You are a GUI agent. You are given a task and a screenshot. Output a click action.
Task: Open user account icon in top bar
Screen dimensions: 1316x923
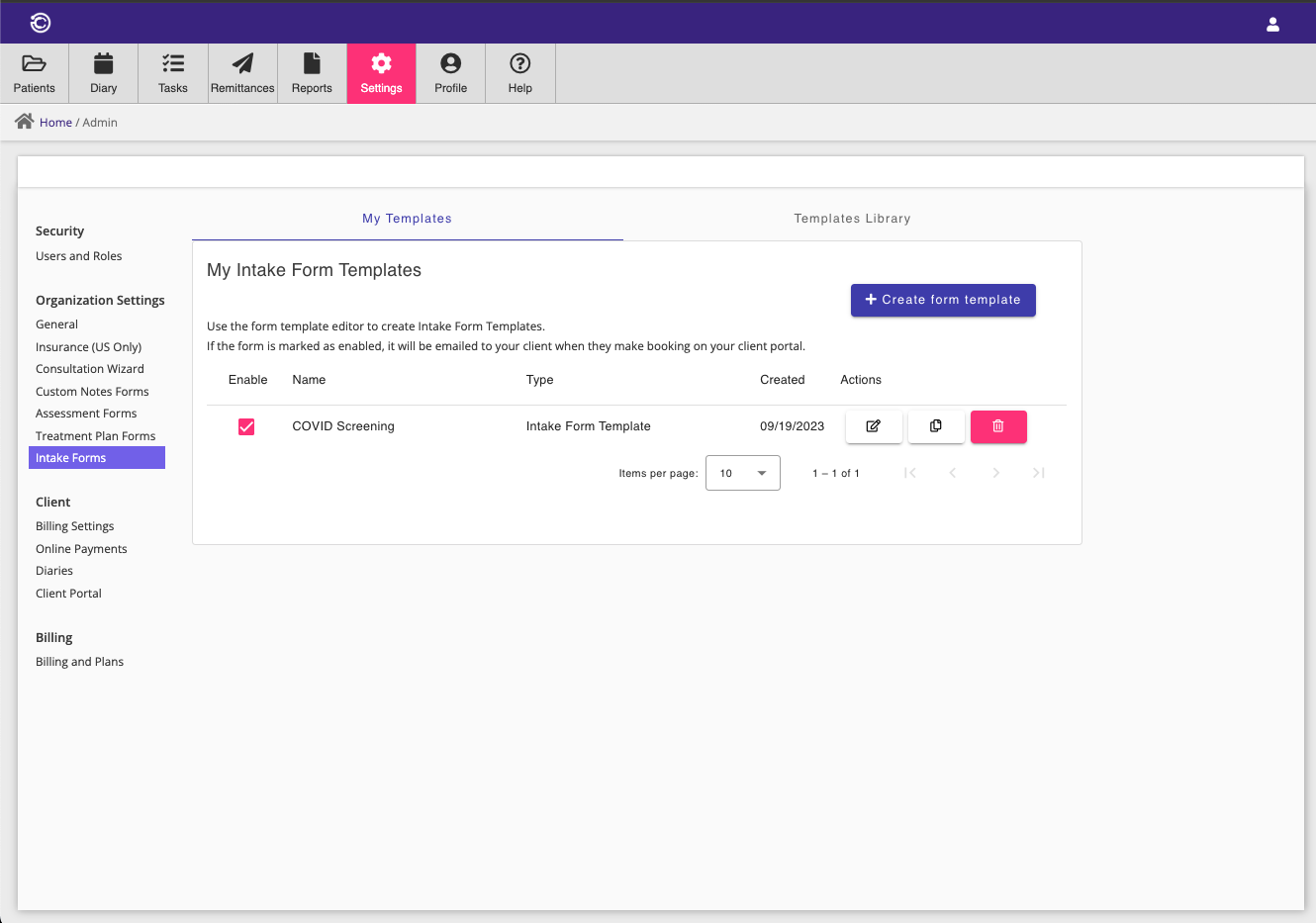(1272, 25)
